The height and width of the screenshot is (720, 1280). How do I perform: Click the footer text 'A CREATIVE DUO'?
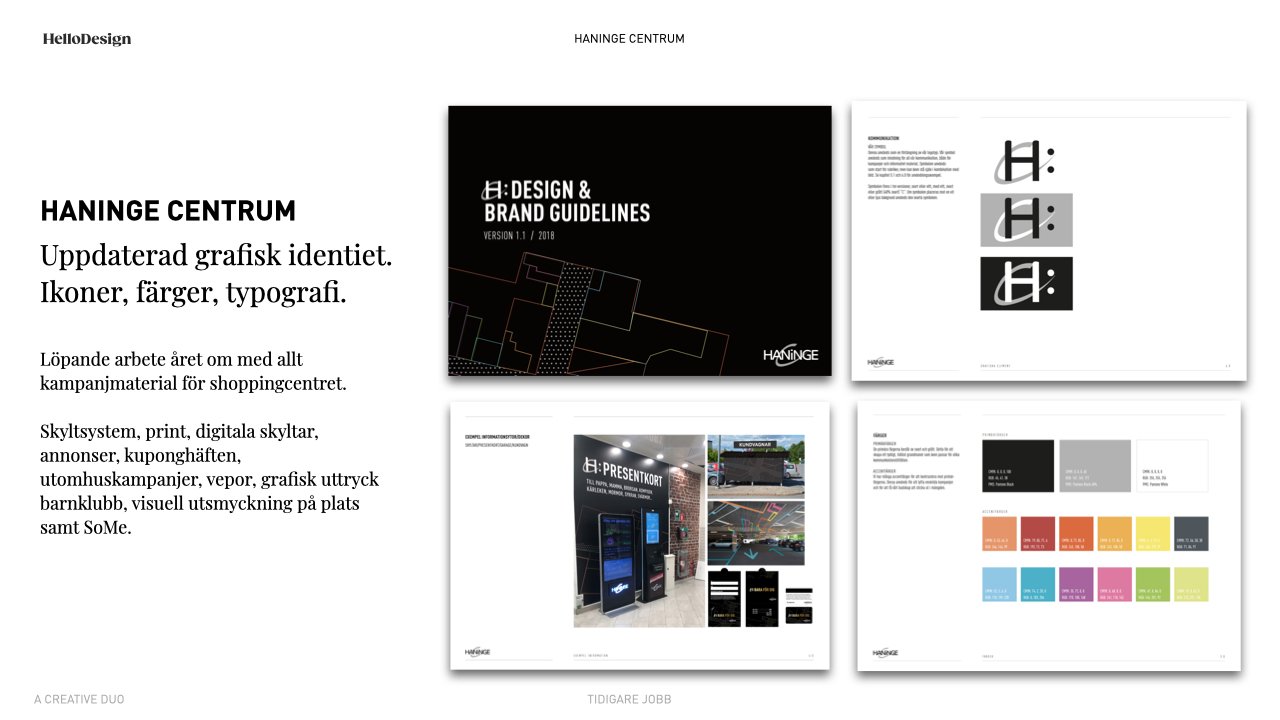[x=79, y=699]
